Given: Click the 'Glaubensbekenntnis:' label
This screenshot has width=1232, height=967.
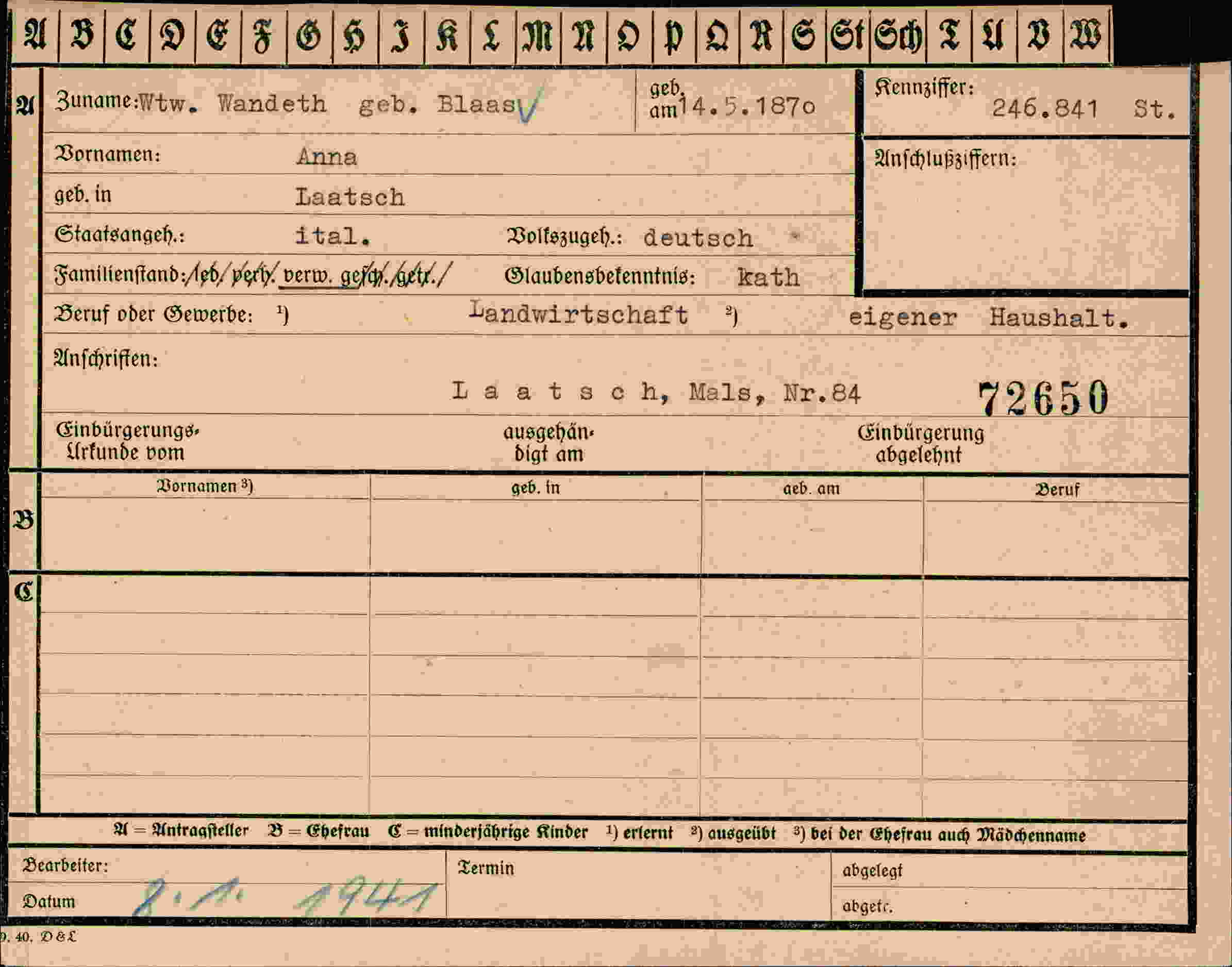Looking at the screenshot, I should pyautogui.click(x=600, y=277).
